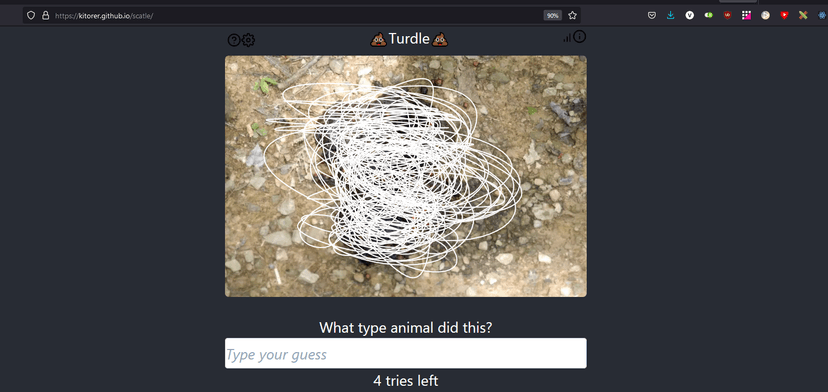828x392 pixels.
Task: Open the red YouTube-style extension icon
Action: coord(784,15)
